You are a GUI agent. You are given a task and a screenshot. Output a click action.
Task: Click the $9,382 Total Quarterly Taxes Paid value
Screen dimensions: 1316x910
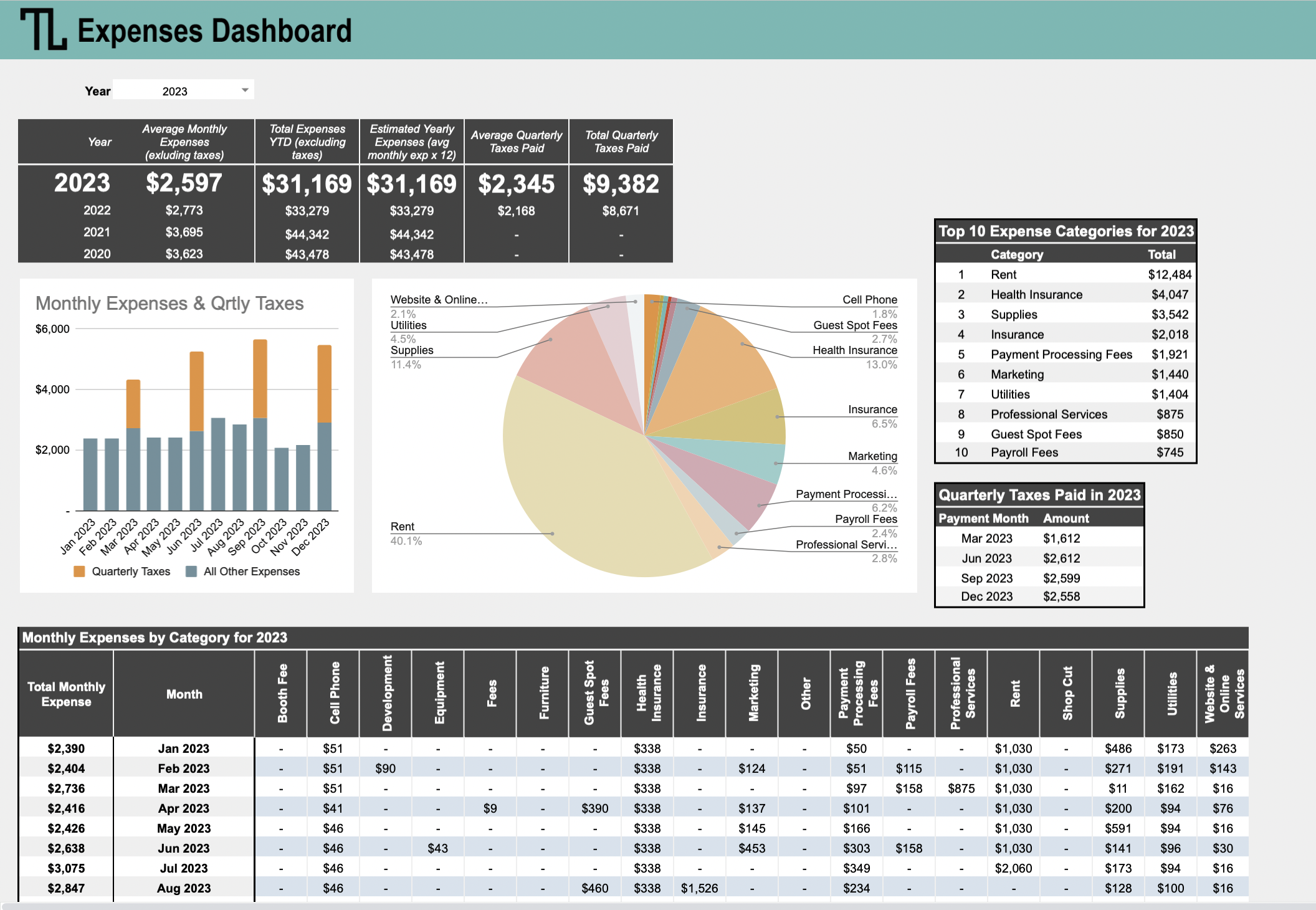click(621, 184)
